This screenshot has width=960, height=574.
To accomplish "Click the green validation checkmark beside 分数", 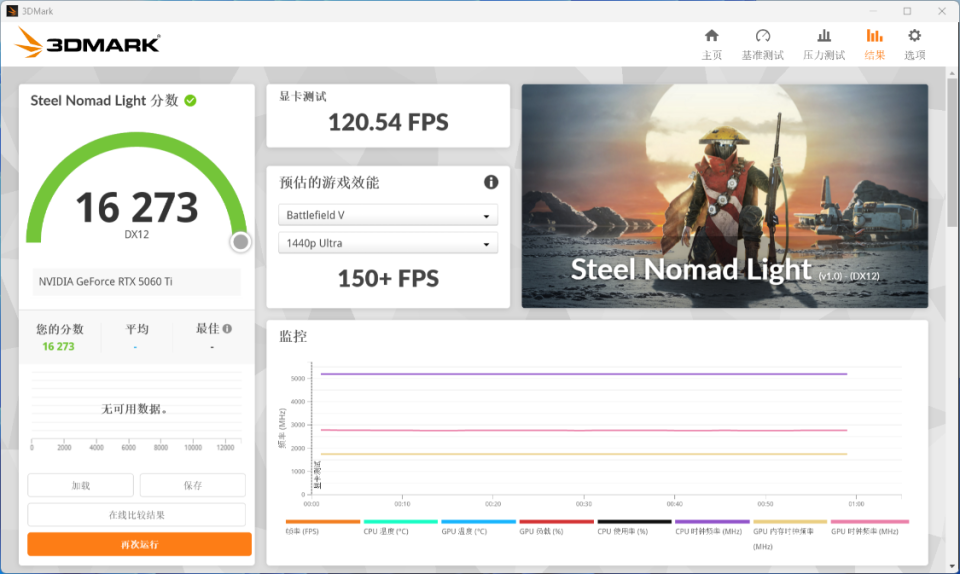I will 190,100.
